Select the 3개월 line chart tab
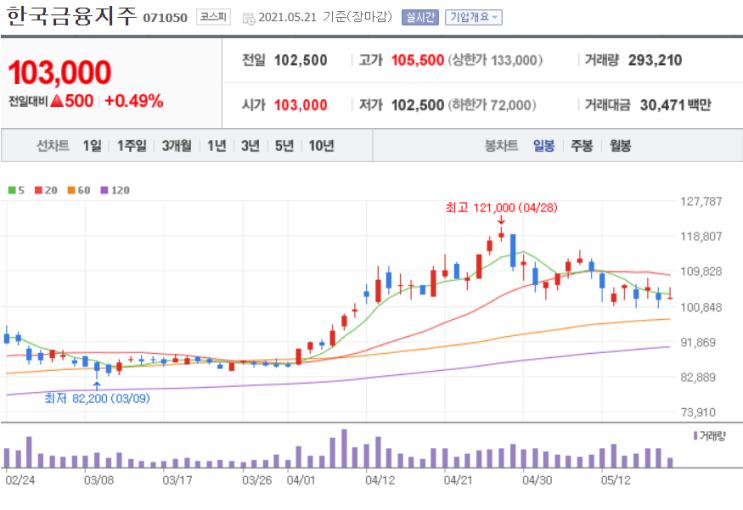The width and height of the screenshot is (743, 510). point(176,146)
